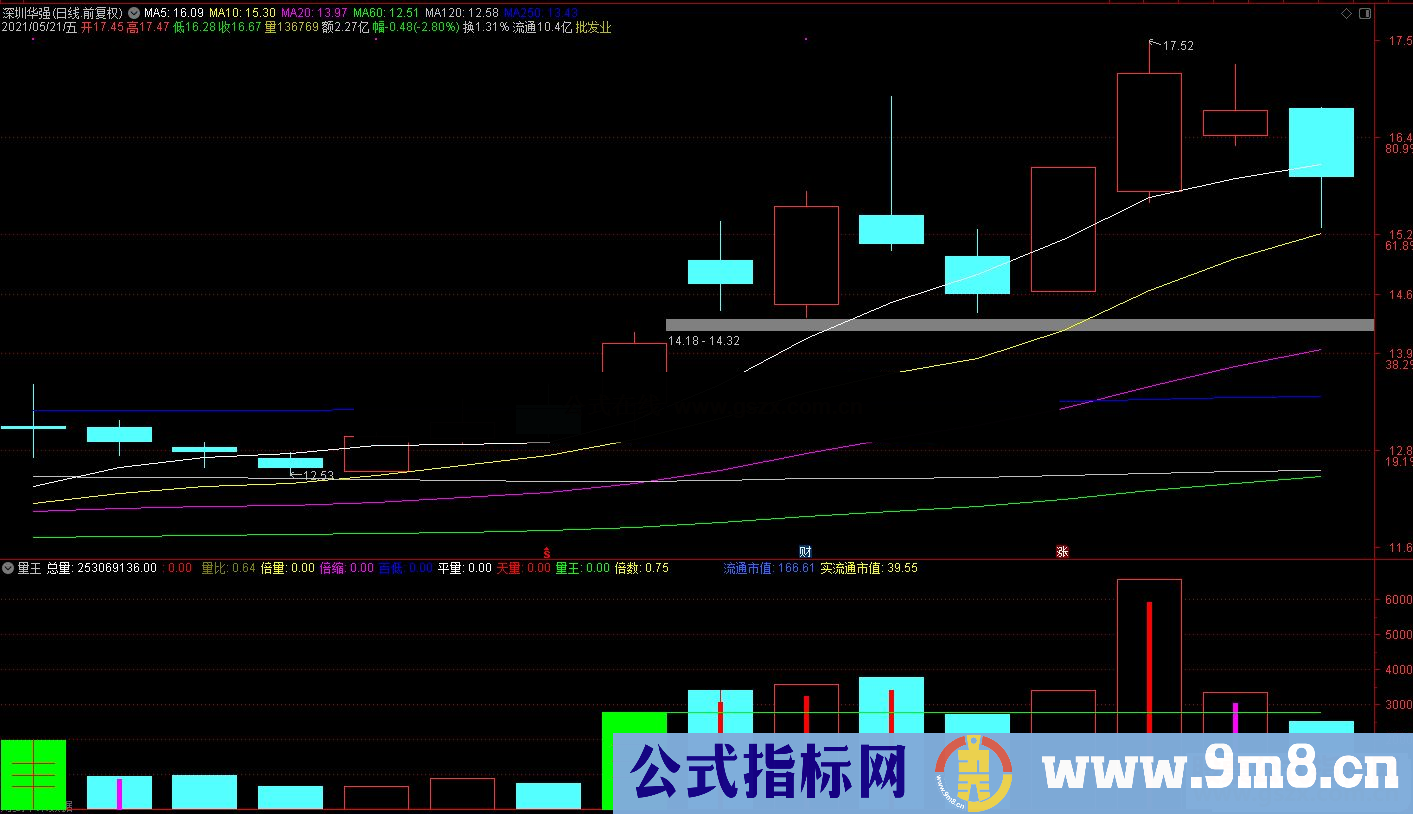Click the 财 marker on the divider bar
This screenshot has width=1413, height=814.
(x=804, y=551)
